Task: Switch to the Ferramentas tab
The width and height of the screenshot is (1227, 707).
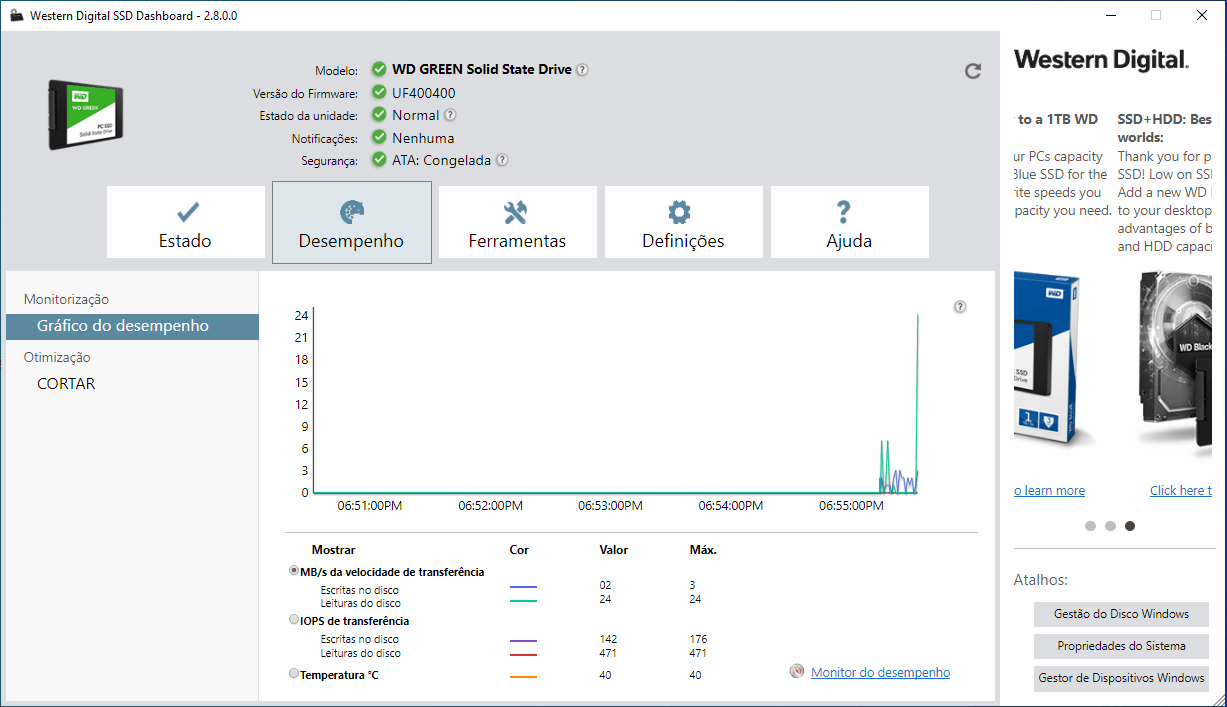Action: pos(517,221)
